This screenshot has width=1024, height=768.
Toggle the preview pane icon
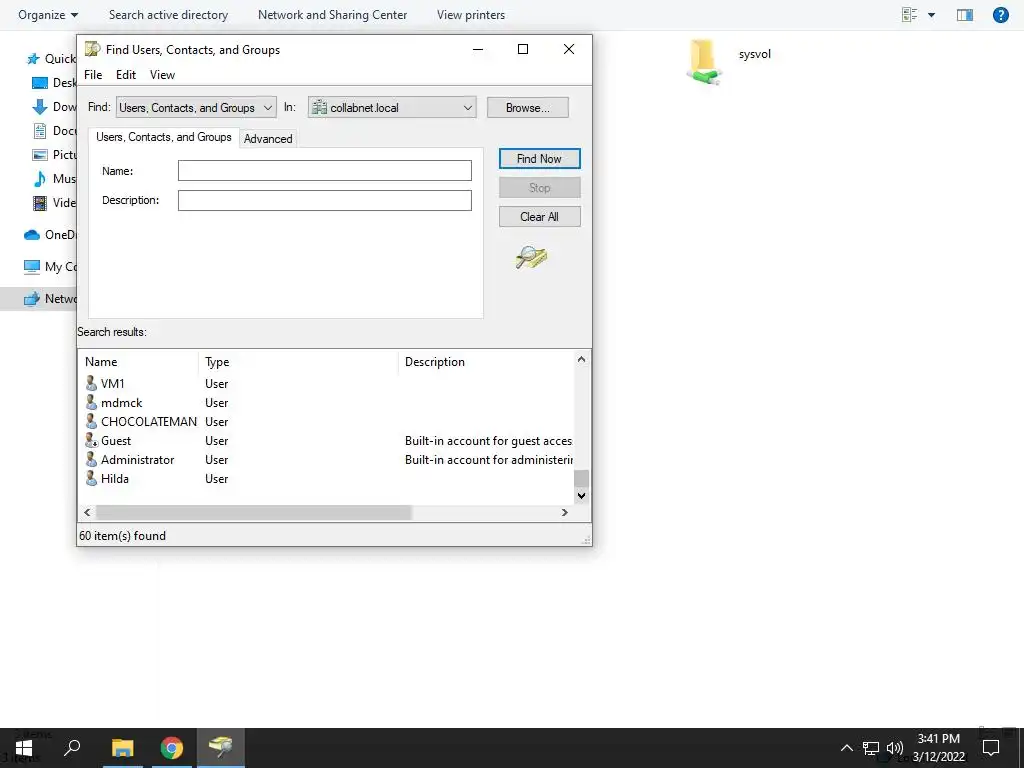point(965,14)
